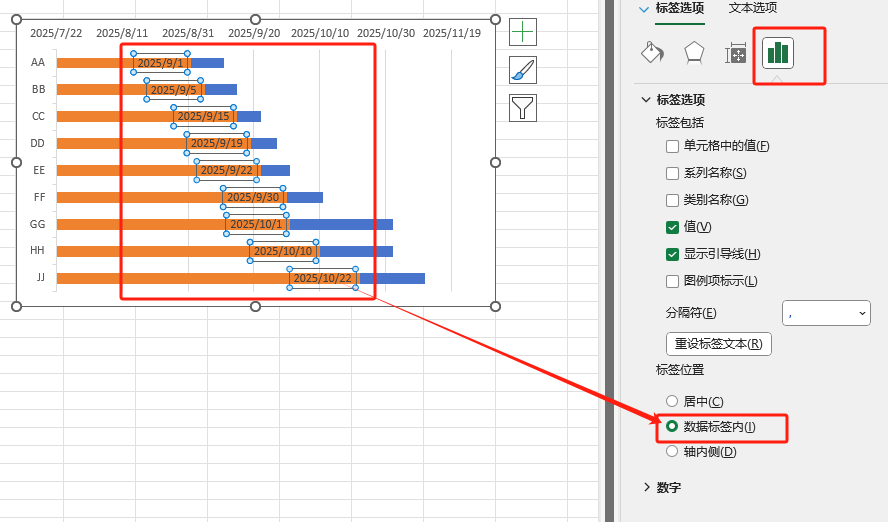Open the 分隔符 dropdown
The image size is (888, 522).
[826, 313]
